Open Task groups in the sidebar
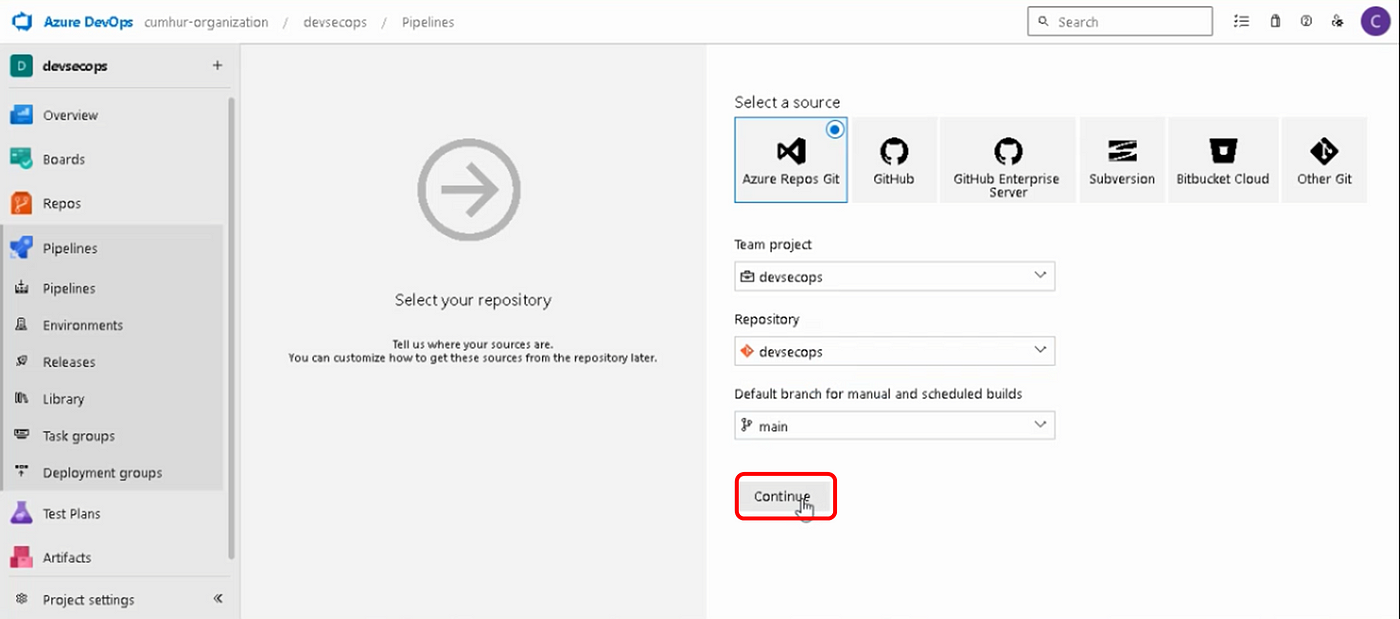 [79, 436]
